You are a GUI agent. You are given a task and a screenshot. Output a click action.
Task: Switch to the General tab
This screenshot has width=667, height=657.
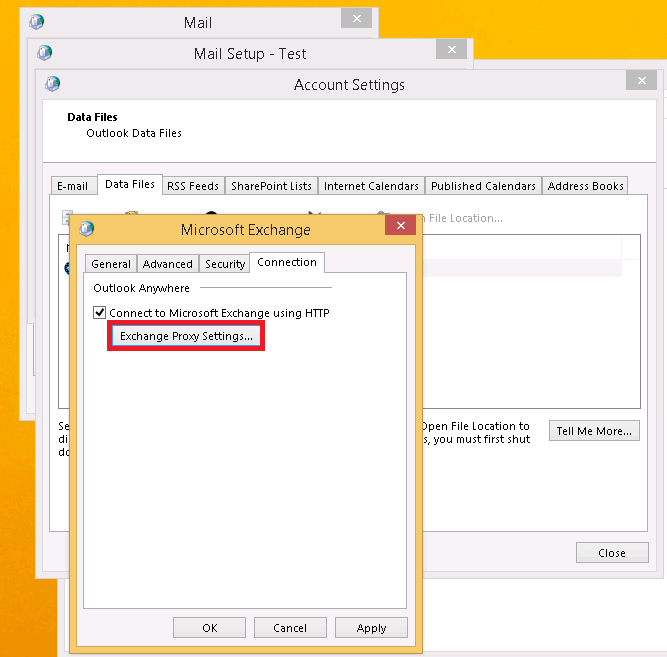(x=111, y=264)
